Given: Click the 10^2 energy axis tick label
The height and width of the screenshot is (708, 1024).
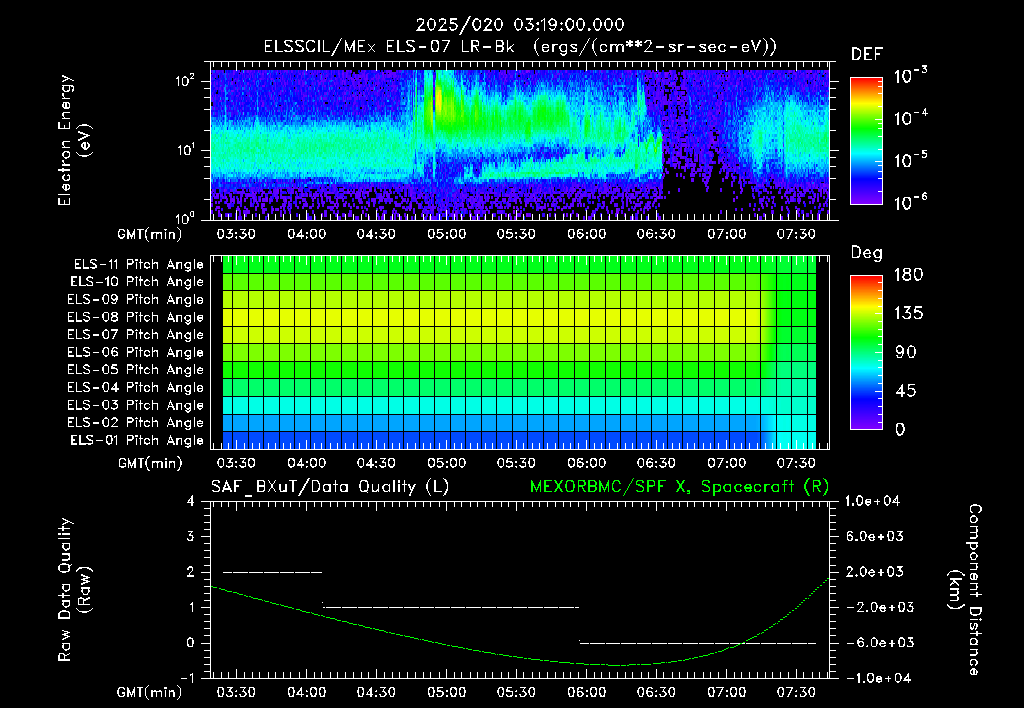Looking at the screenshot, I should click(185, 82).
